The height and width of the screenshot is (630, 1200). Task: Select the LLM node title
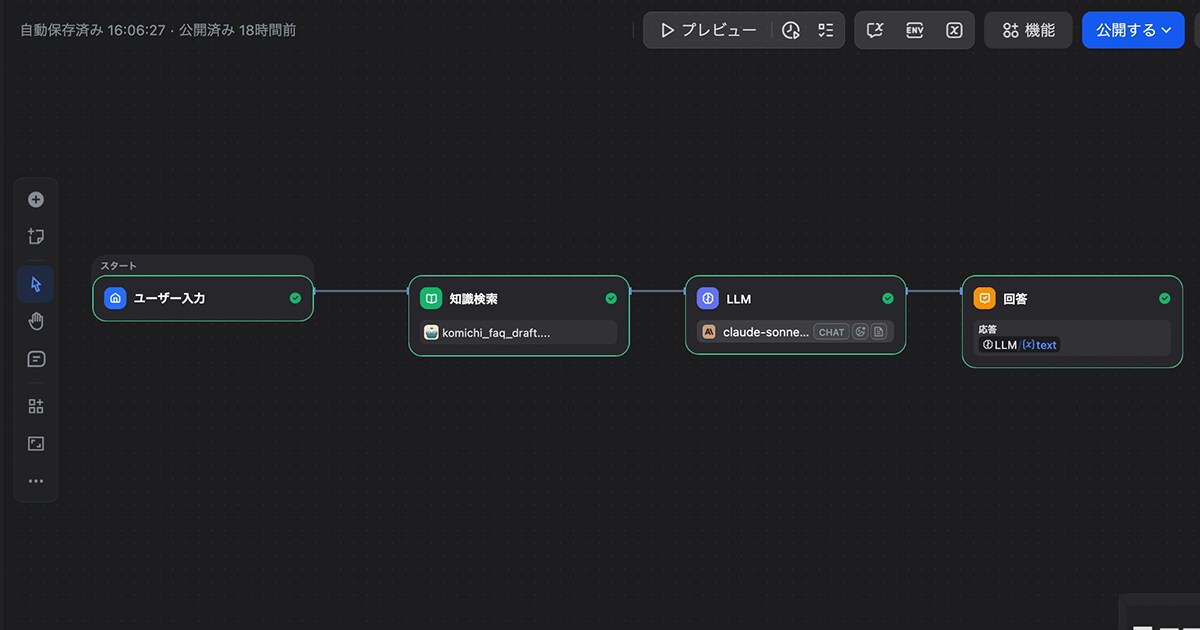738,299
